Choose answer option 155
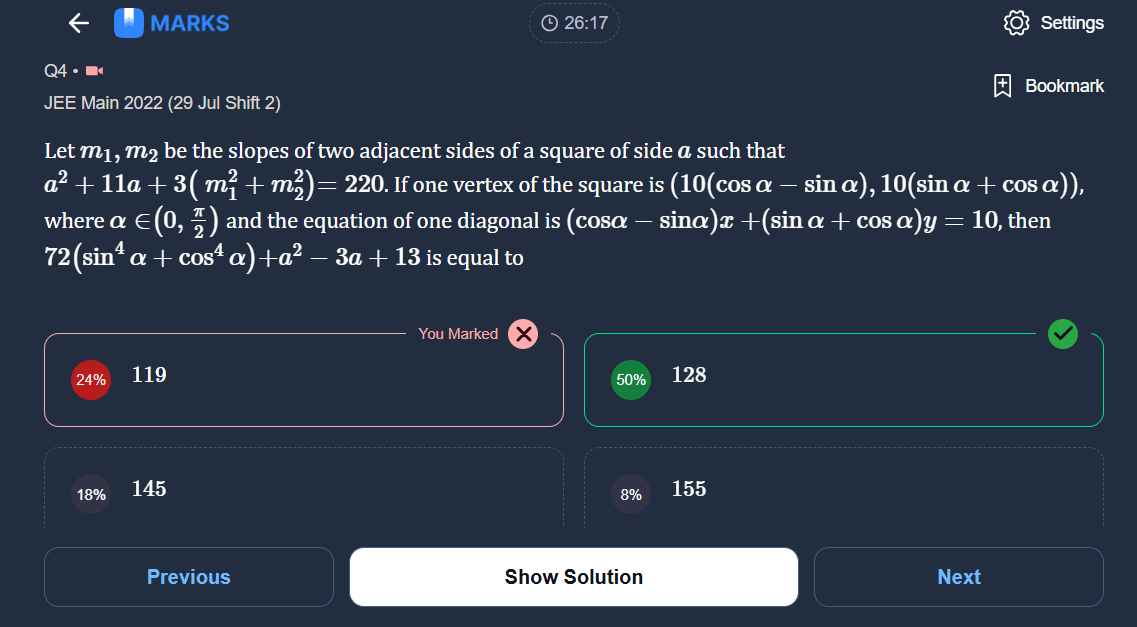Image resolution: width=1137 pixels, height=627 pixels. click(x=843, y=487)
